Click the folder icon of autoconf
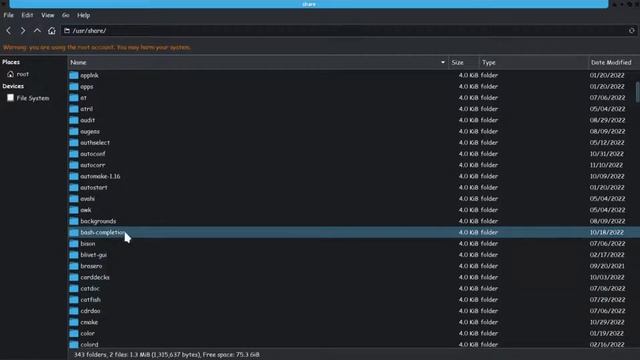 coord(73,154)
